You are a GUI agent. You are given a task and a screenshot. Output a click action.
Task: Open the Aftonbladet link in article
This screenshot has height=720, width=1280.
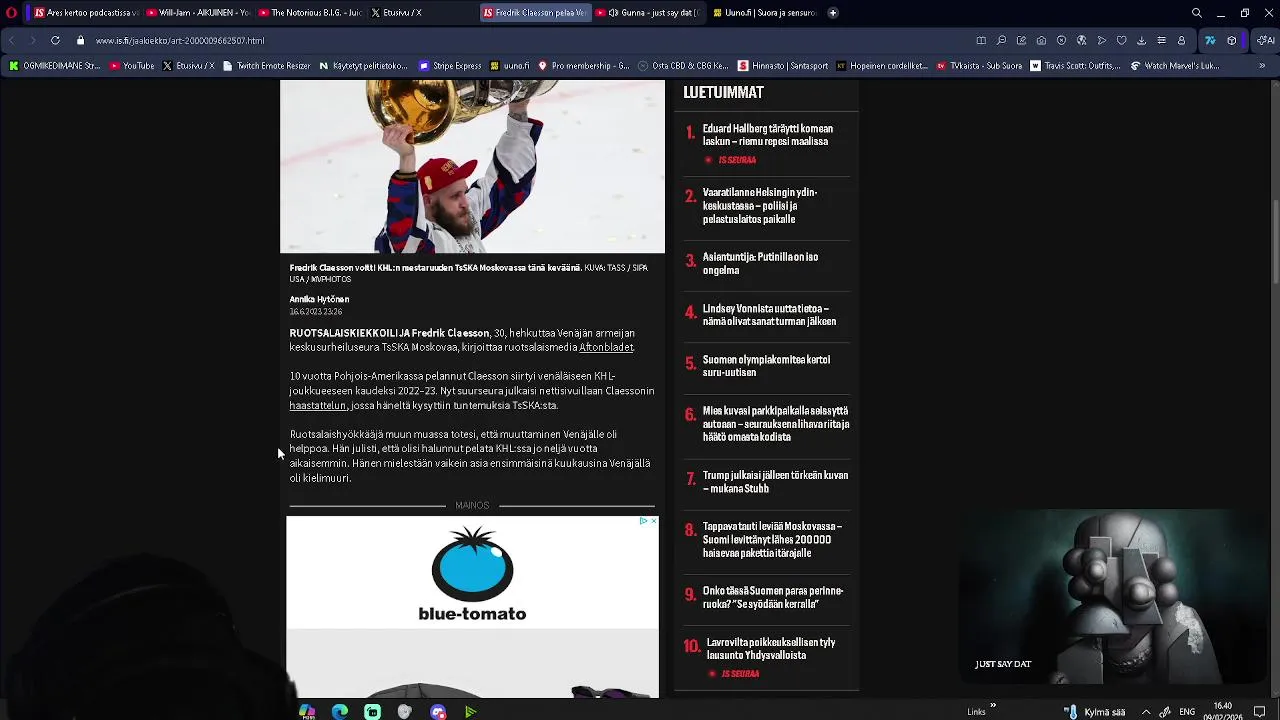coord(606,347)
